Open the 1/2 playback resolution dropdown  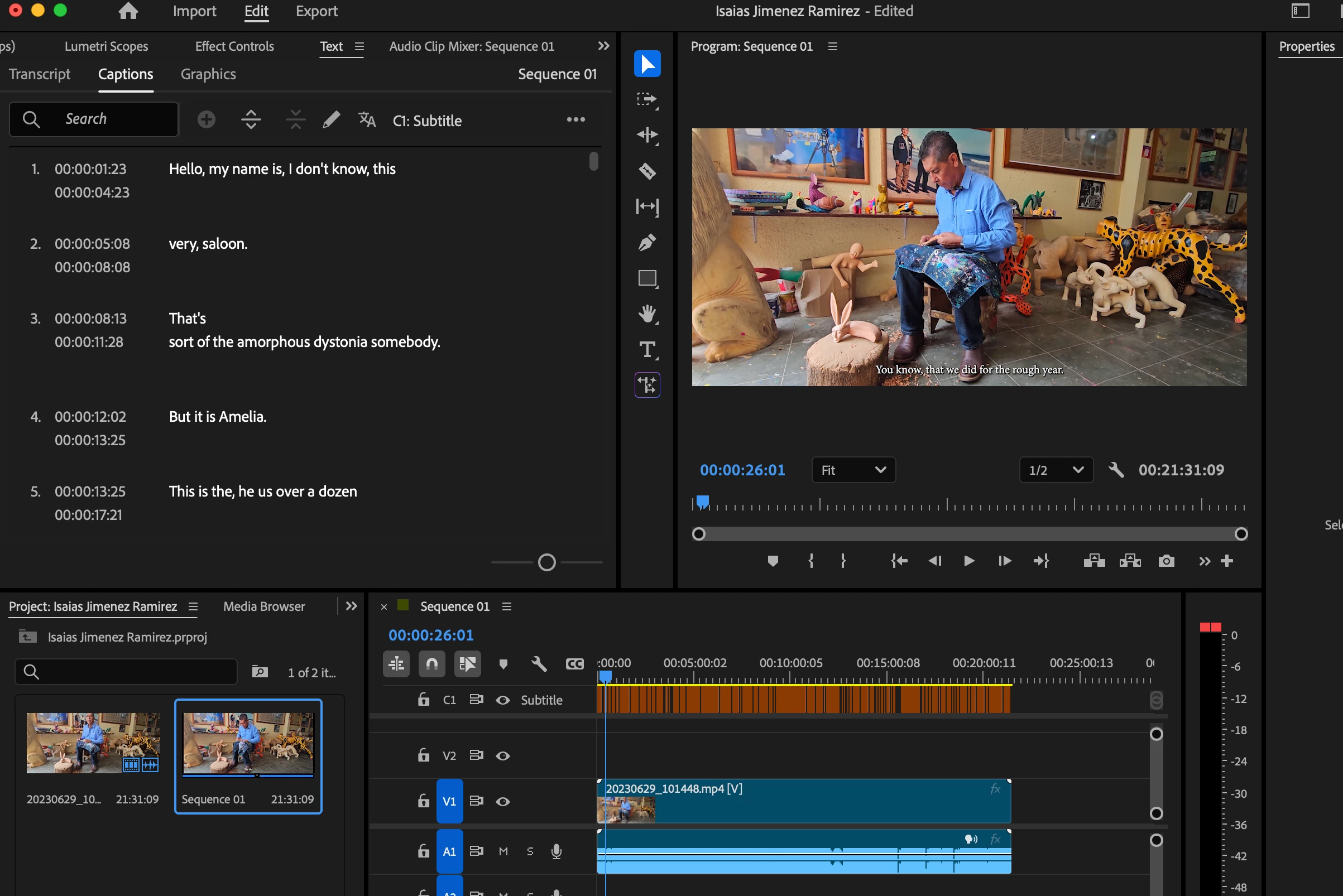1056,470
